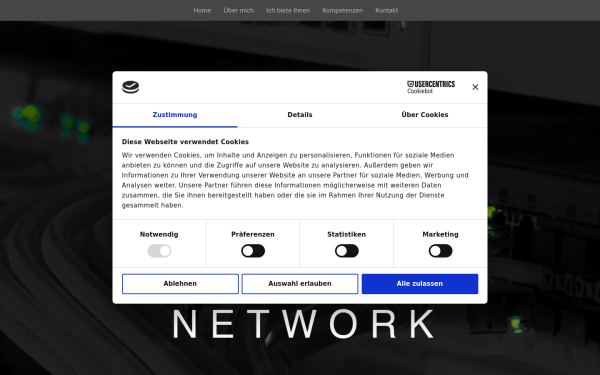This screenshot has height=375, width=600.
Task: Enable the Statistiken cookie switch
Action: click(347, 251)
